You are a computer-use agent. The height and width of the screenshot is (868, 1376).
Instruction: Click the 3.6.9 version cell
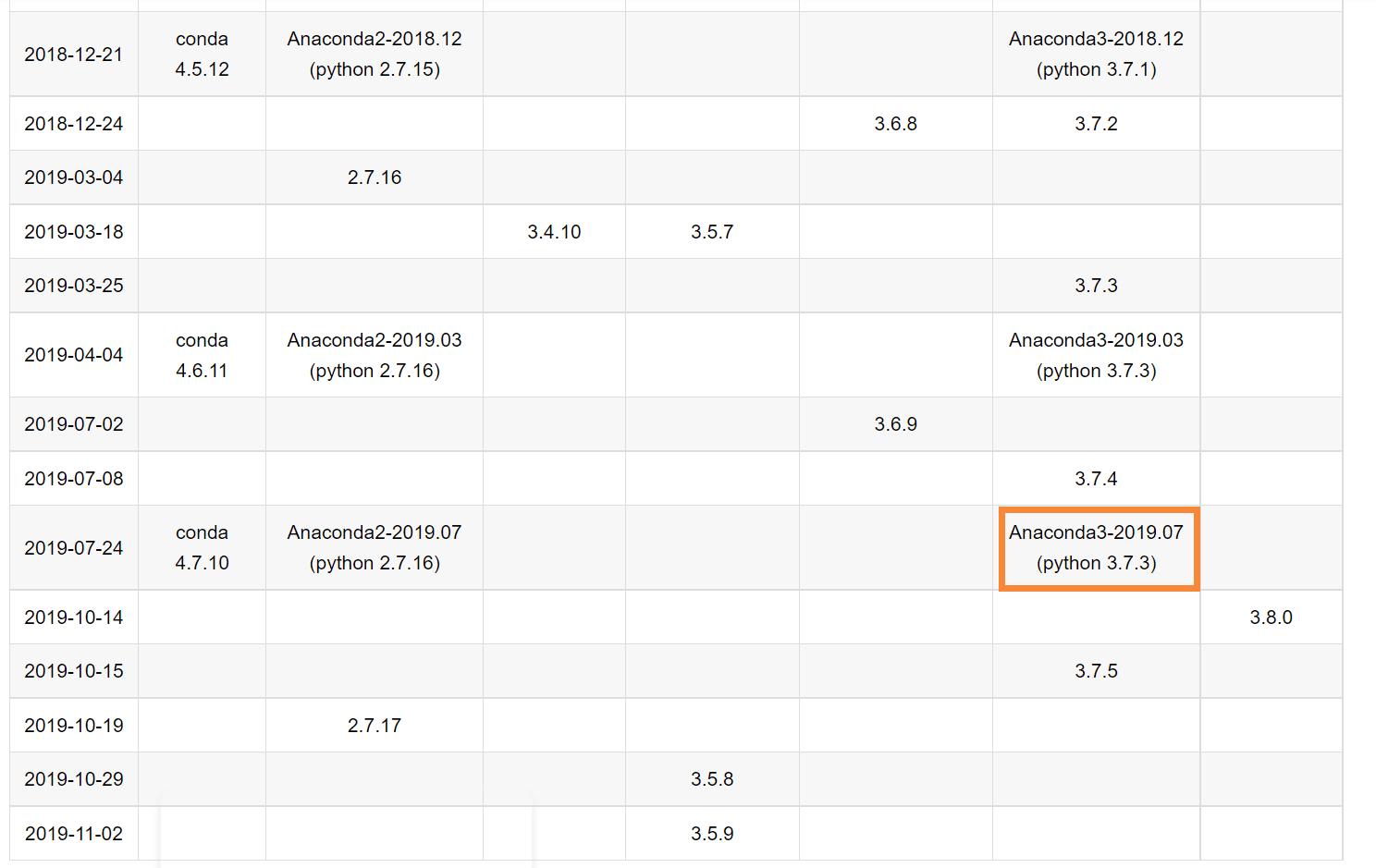point(896,424)
